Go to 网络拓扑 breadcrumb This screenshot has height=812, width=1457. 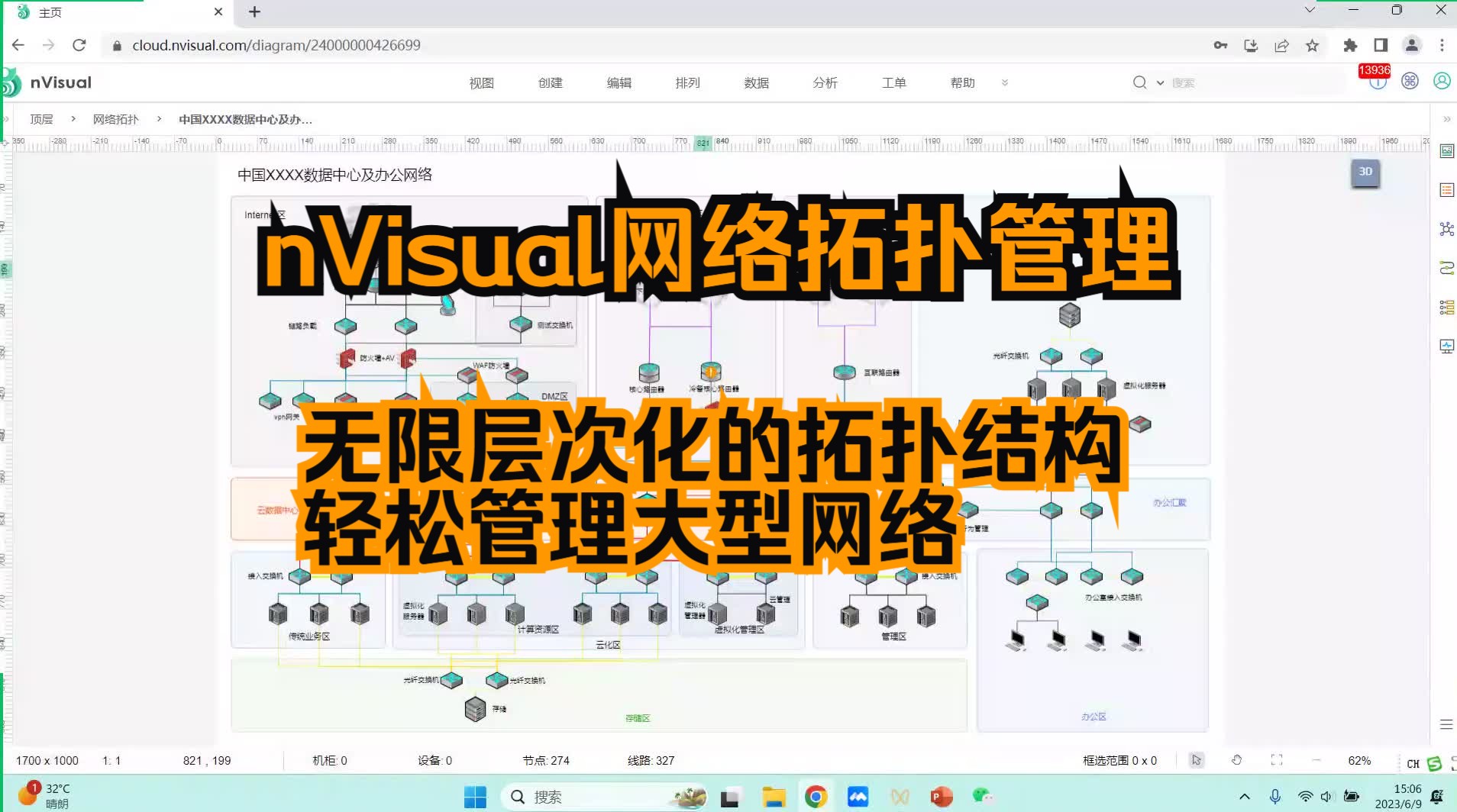[x=115, y=119]
